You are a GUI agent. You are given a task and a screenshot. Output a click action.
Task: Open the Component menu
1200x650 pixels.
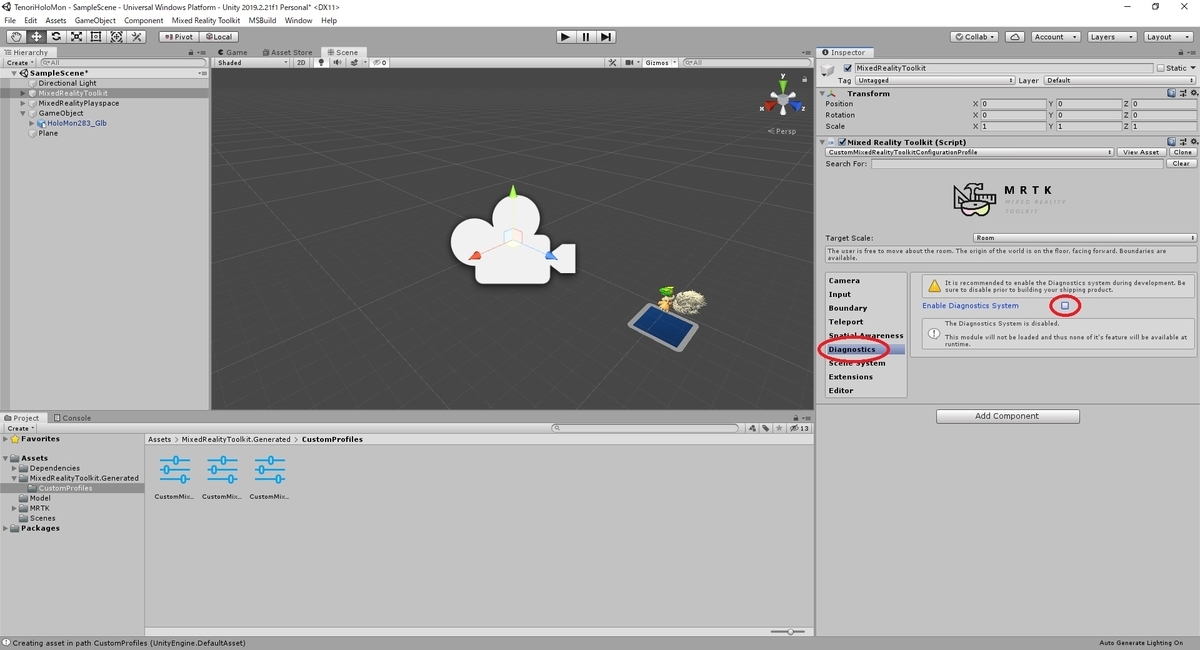click(144, 20)
